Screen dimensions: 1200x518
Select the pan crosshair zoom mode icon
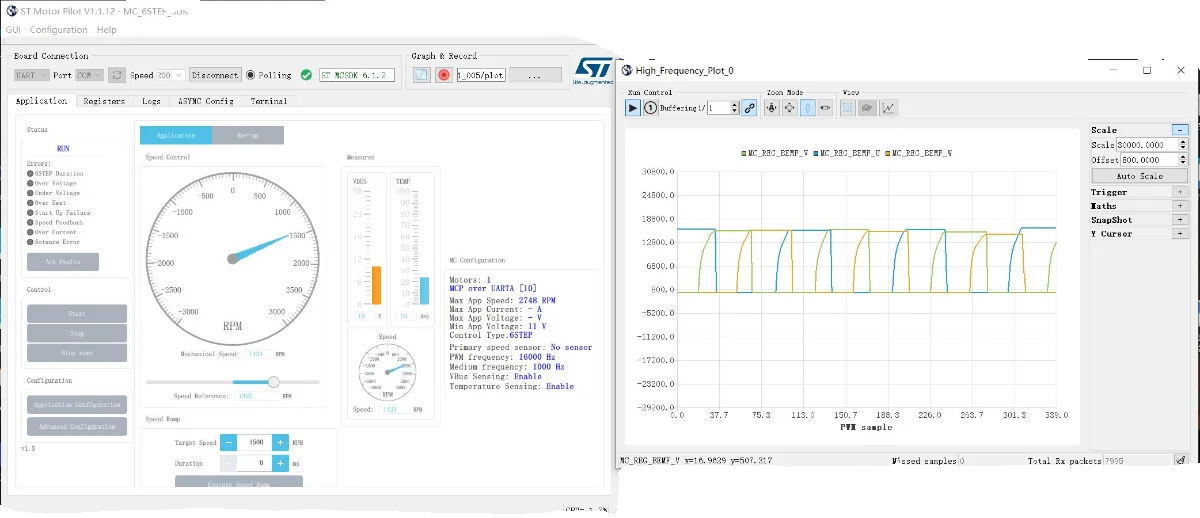(x=790, y=108)
